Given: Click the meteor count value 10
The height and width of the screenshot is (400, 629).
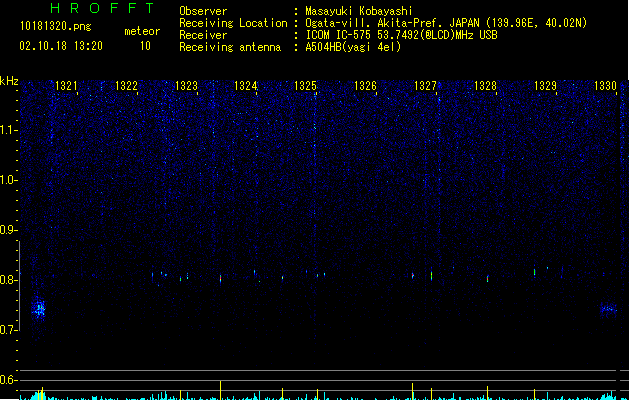Looking at the screenshot, I should coord(145,46).
